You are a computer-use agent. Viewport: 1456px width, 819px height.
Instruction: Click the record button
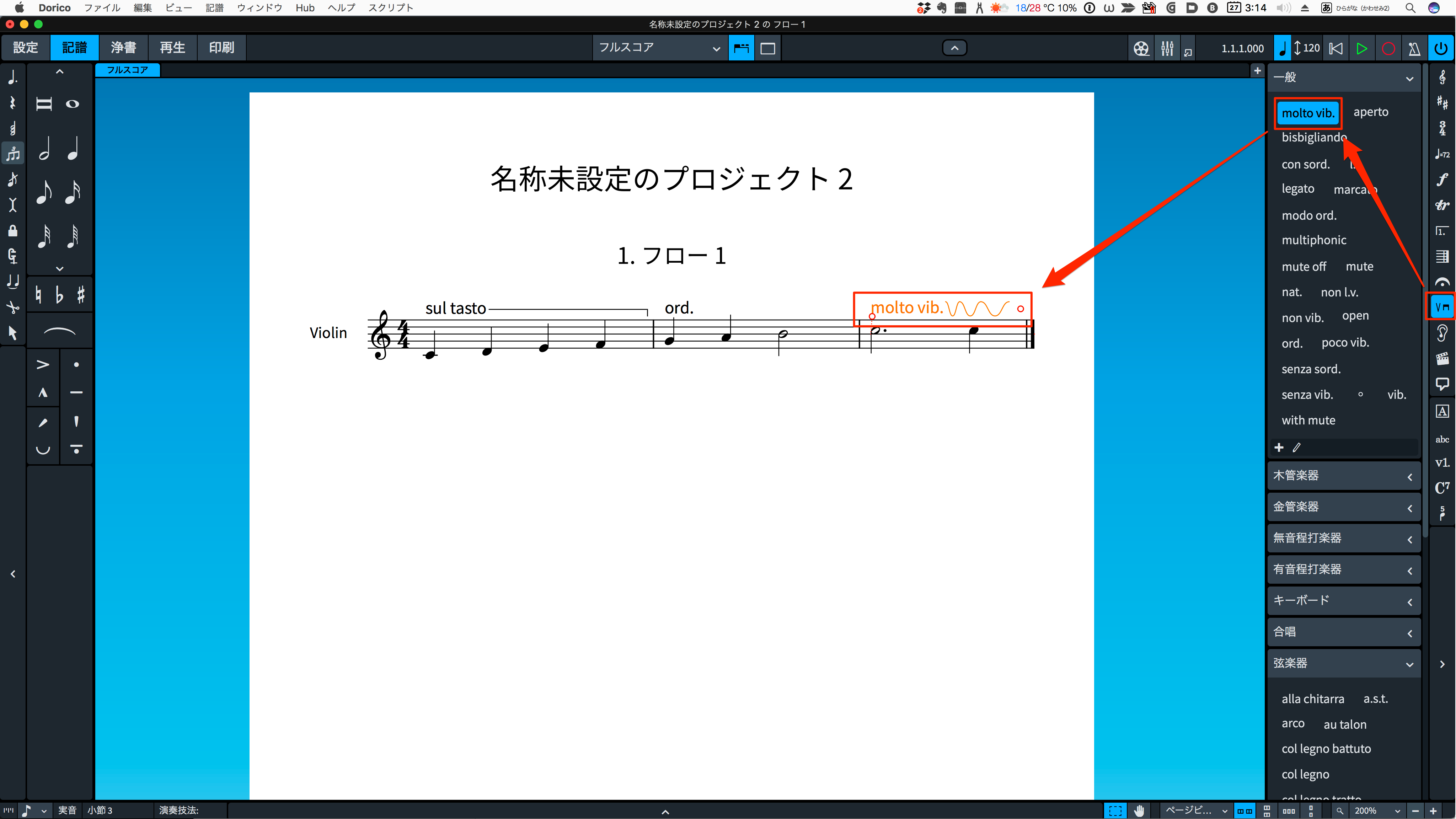pos(1388,49)
